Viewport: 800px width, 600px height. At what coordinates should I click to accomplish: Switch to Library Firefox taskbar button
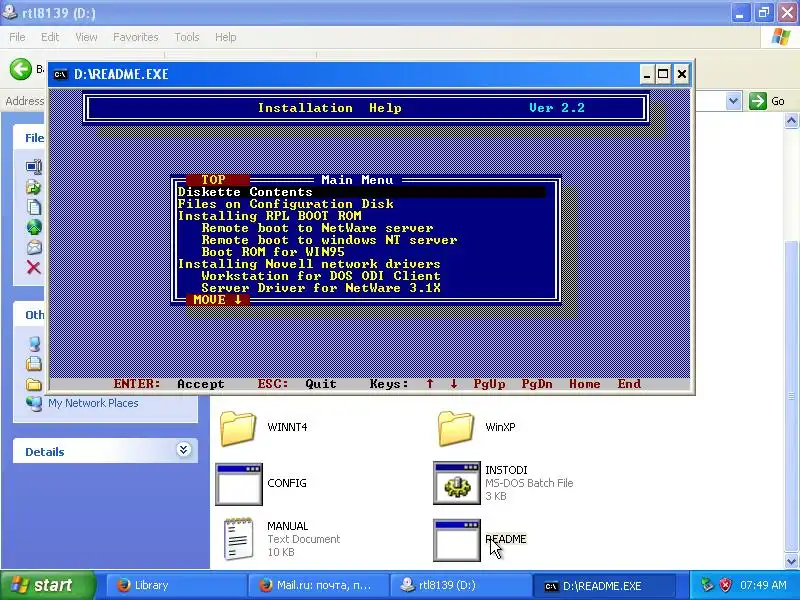click(x=176, y=585)
